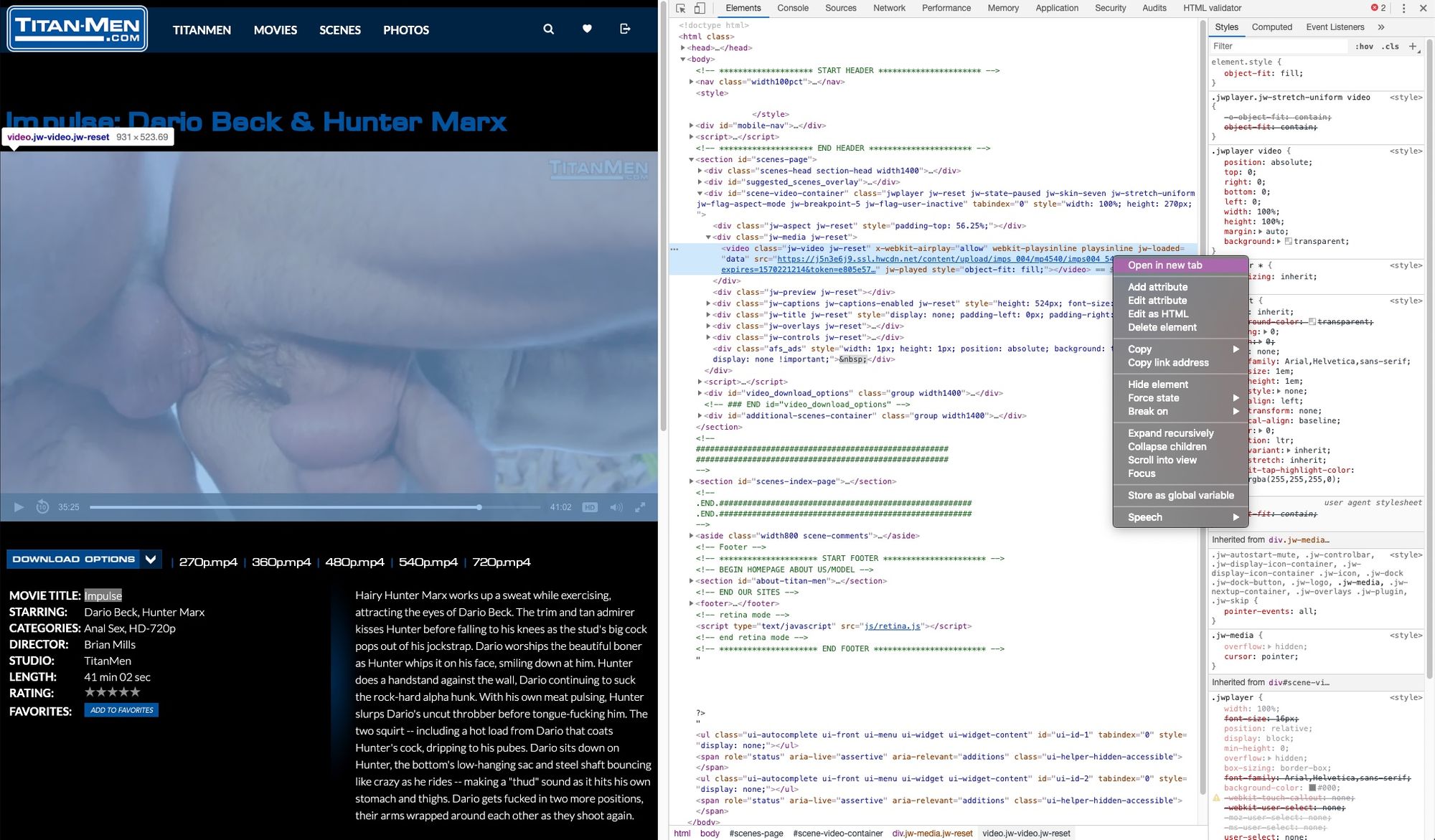1435x840 pixels.
Task: Toggle the :hov element state panel
Action: (x=1364, y=47)
